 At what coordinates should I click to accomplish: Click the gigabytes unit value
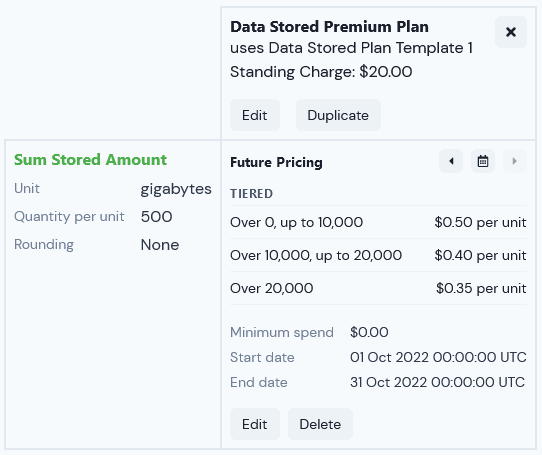tap(176, 189)
